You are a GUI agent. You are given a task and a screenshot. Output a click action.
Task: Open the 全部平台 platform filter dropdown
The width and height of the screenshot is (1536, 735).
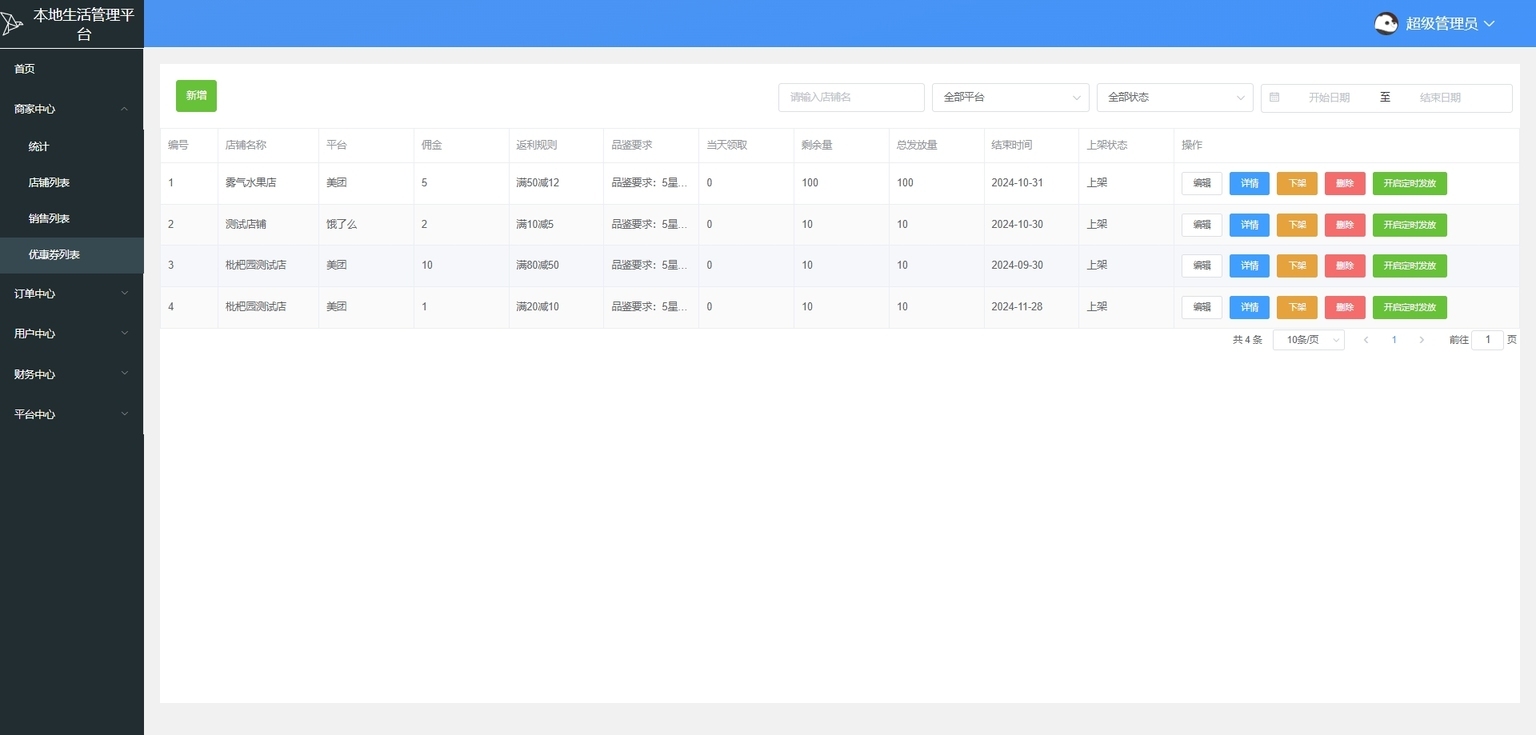1011,97
